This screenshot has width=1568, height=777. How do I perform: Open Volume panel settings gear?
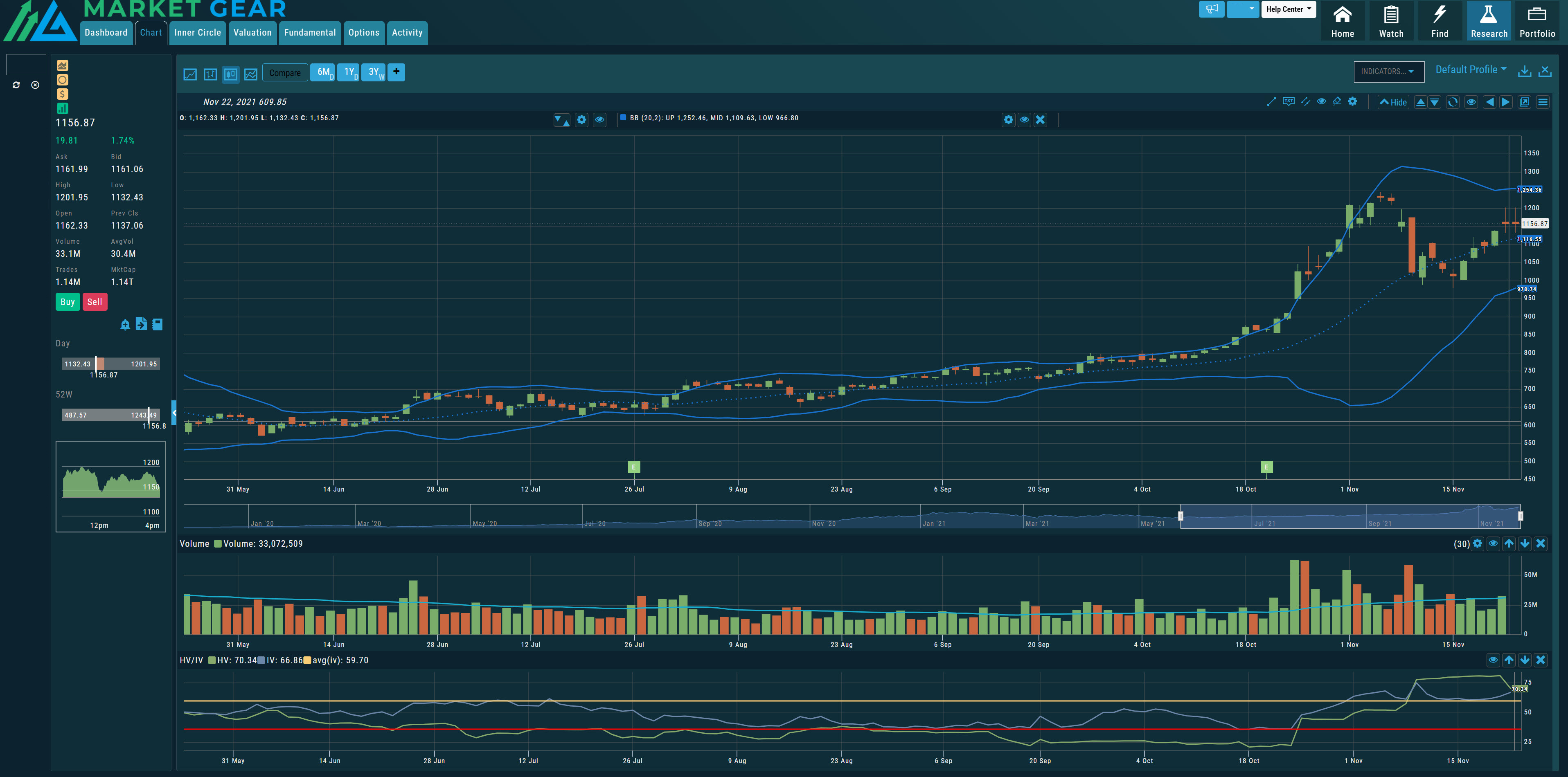click(x=1477, y=543)
